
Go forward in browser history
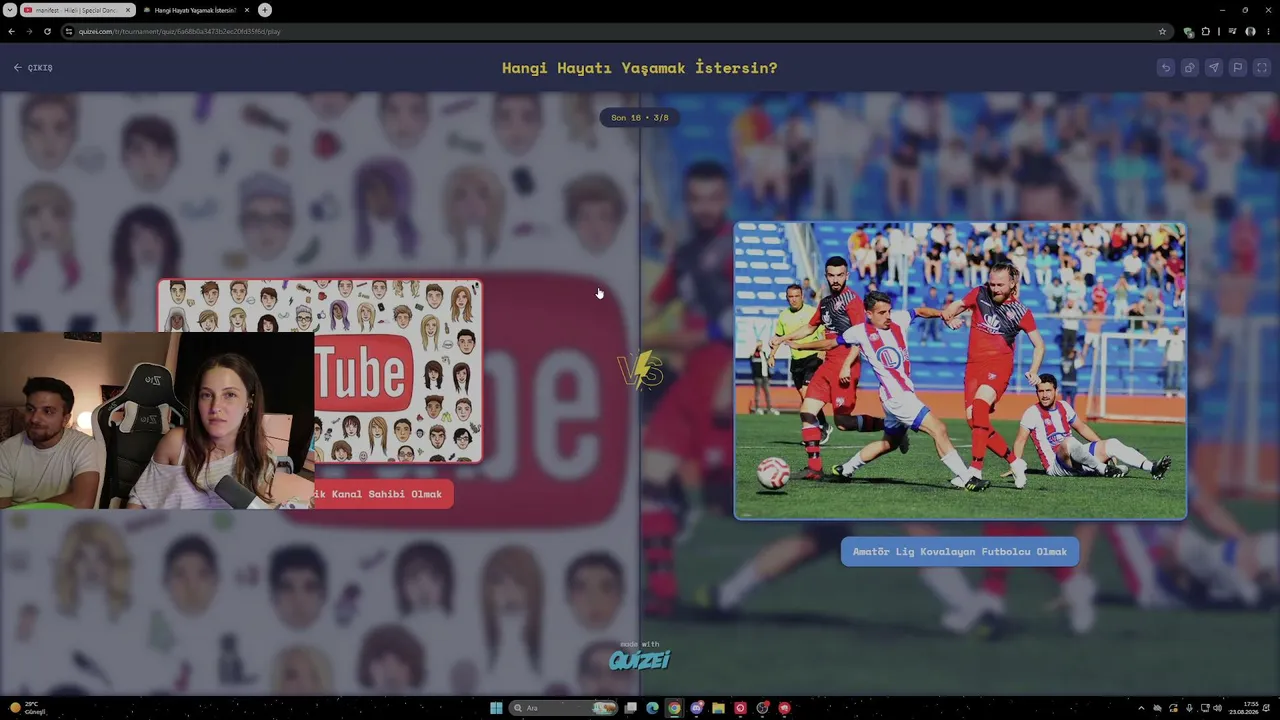coord(29,31)
